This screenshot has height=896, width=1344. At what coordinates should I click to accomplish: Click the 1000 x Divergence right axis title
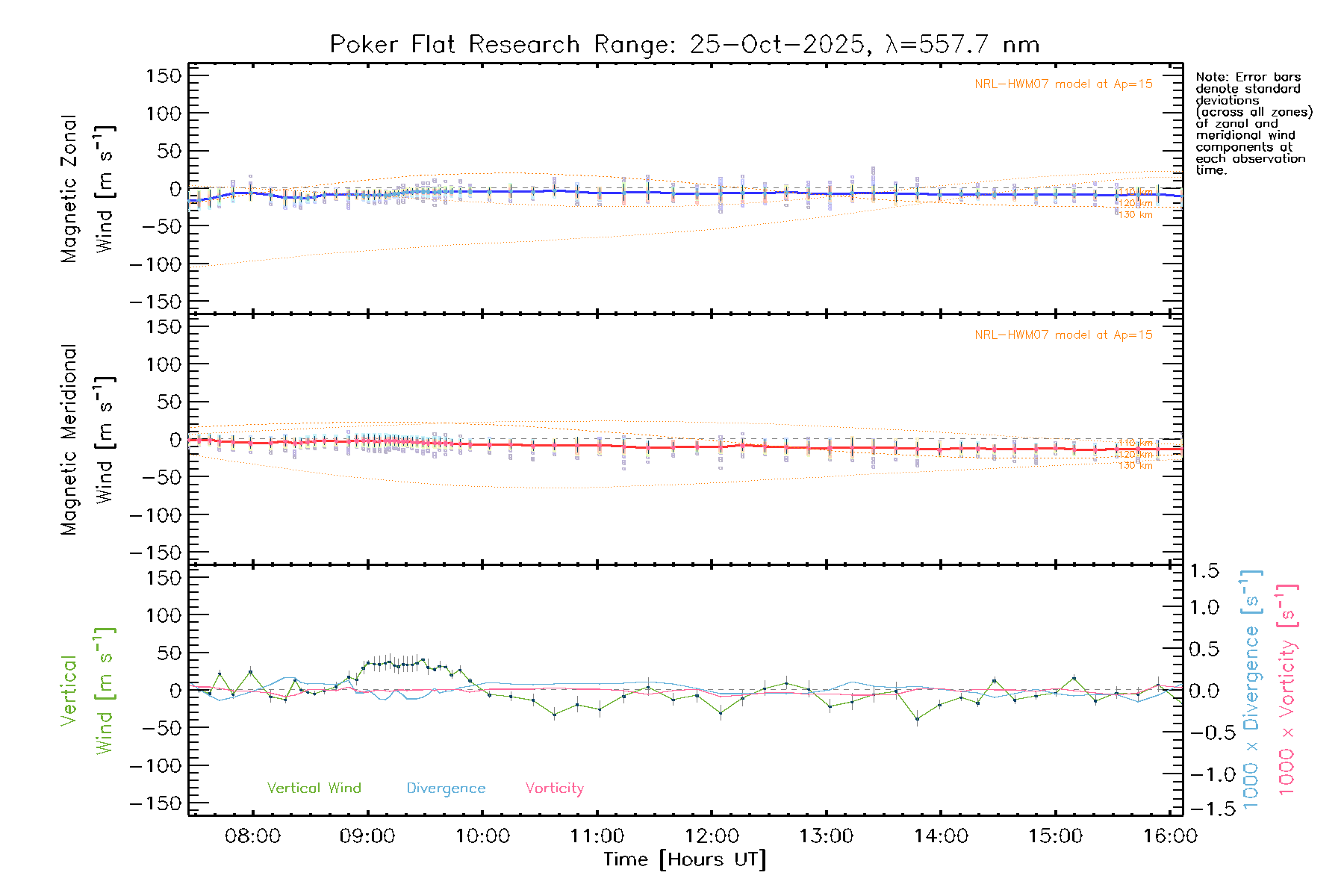point(1251,689)
